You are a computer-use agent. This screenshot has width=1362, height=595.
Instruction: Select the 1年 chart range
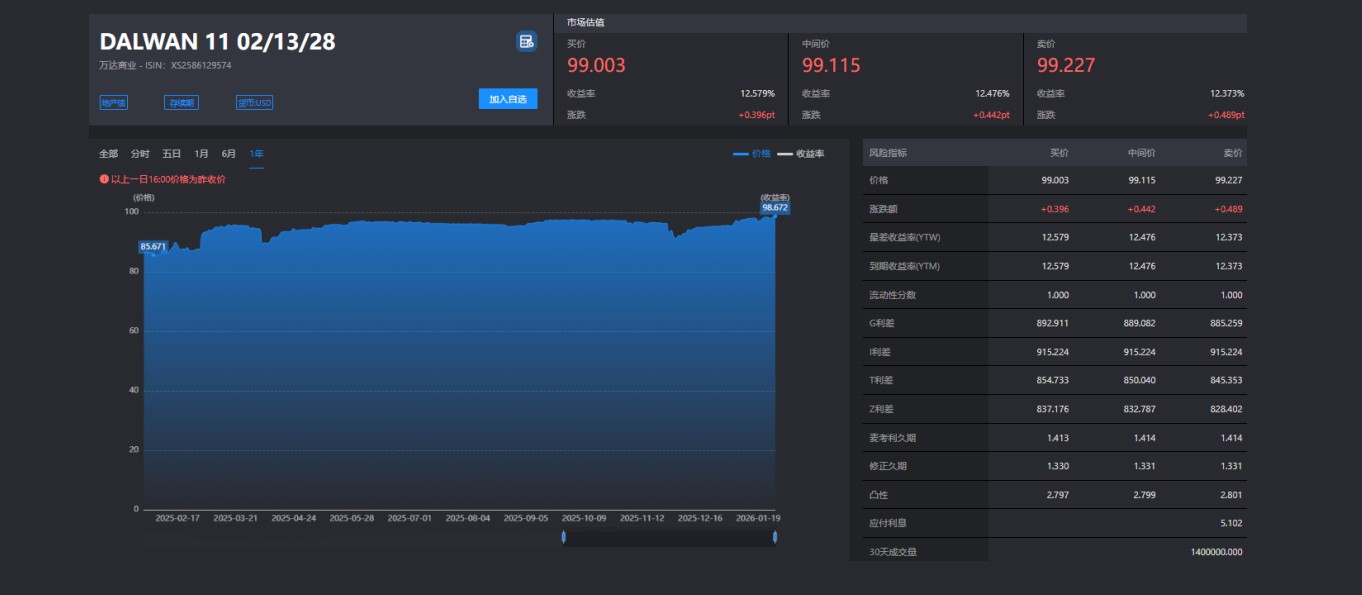(257, 154)
